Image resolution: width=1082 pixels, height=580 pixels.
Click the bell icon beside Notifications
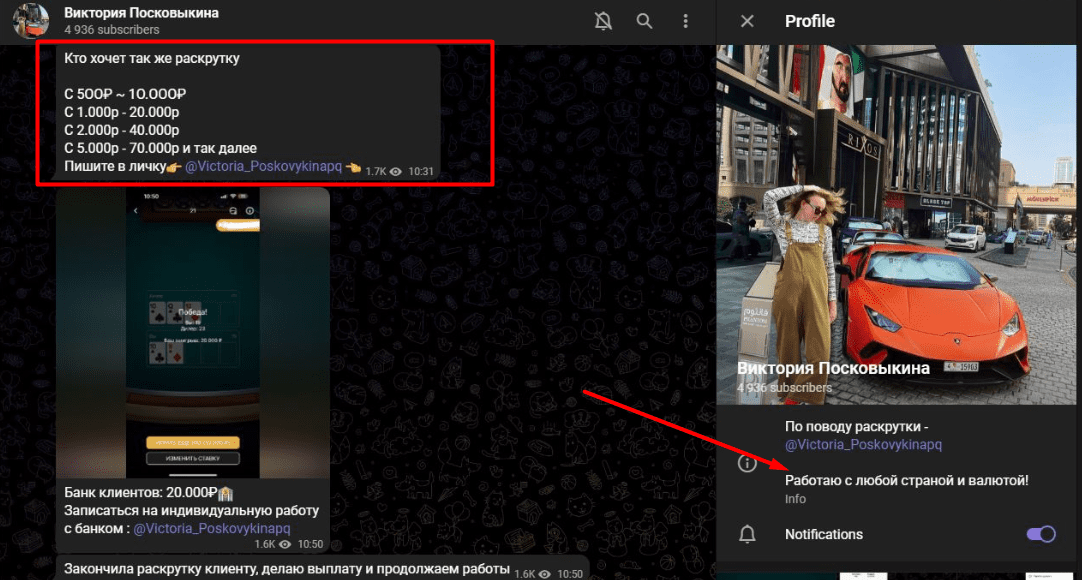747,534
